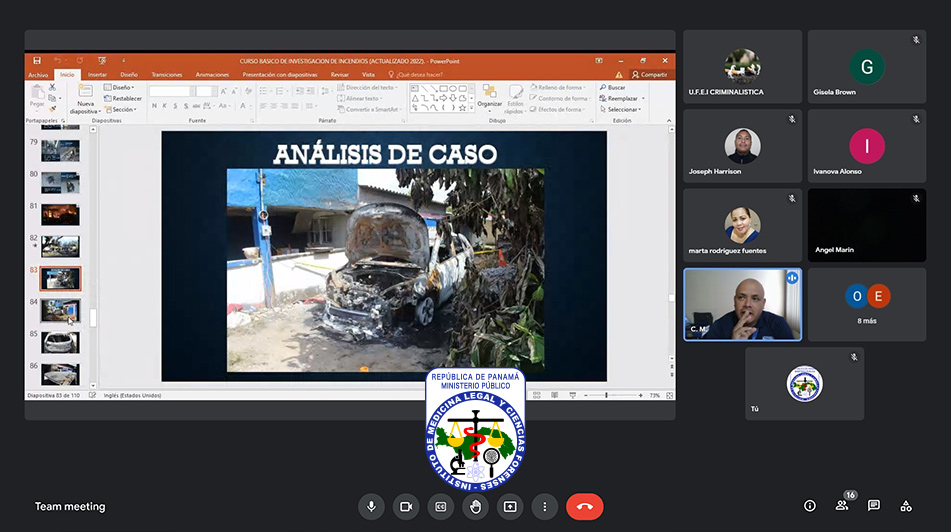Adjust the PowerPoint zoom slider

[606, 395]
